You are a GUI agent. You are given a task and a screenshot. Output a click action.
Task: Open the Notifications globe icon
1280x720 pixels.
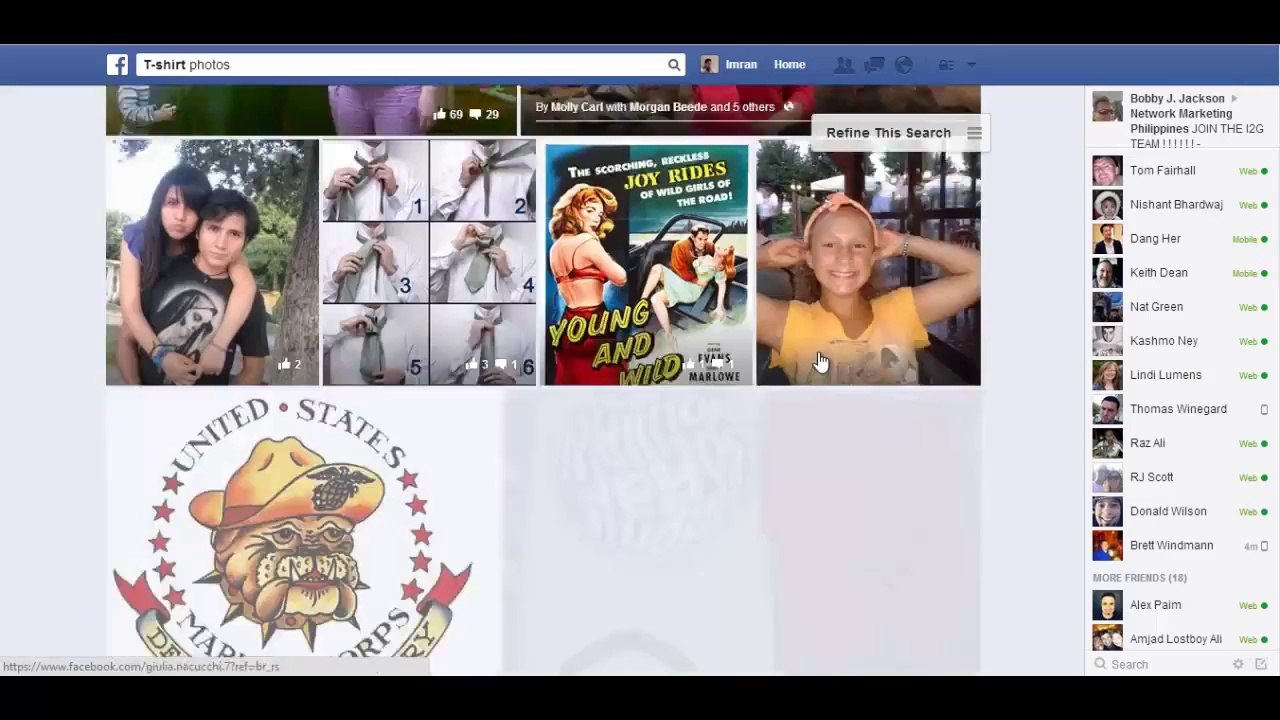pos(904,65)
